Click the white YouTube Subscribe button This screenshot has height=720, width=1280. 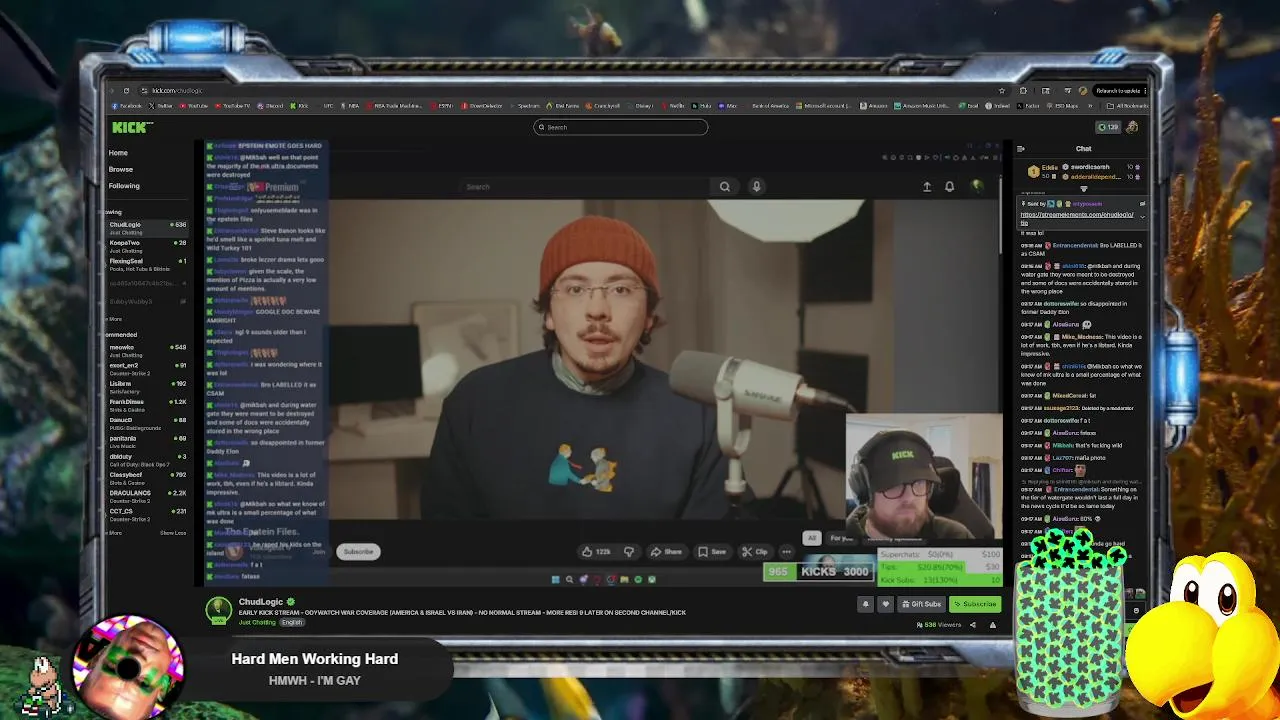tap(358, 552)
